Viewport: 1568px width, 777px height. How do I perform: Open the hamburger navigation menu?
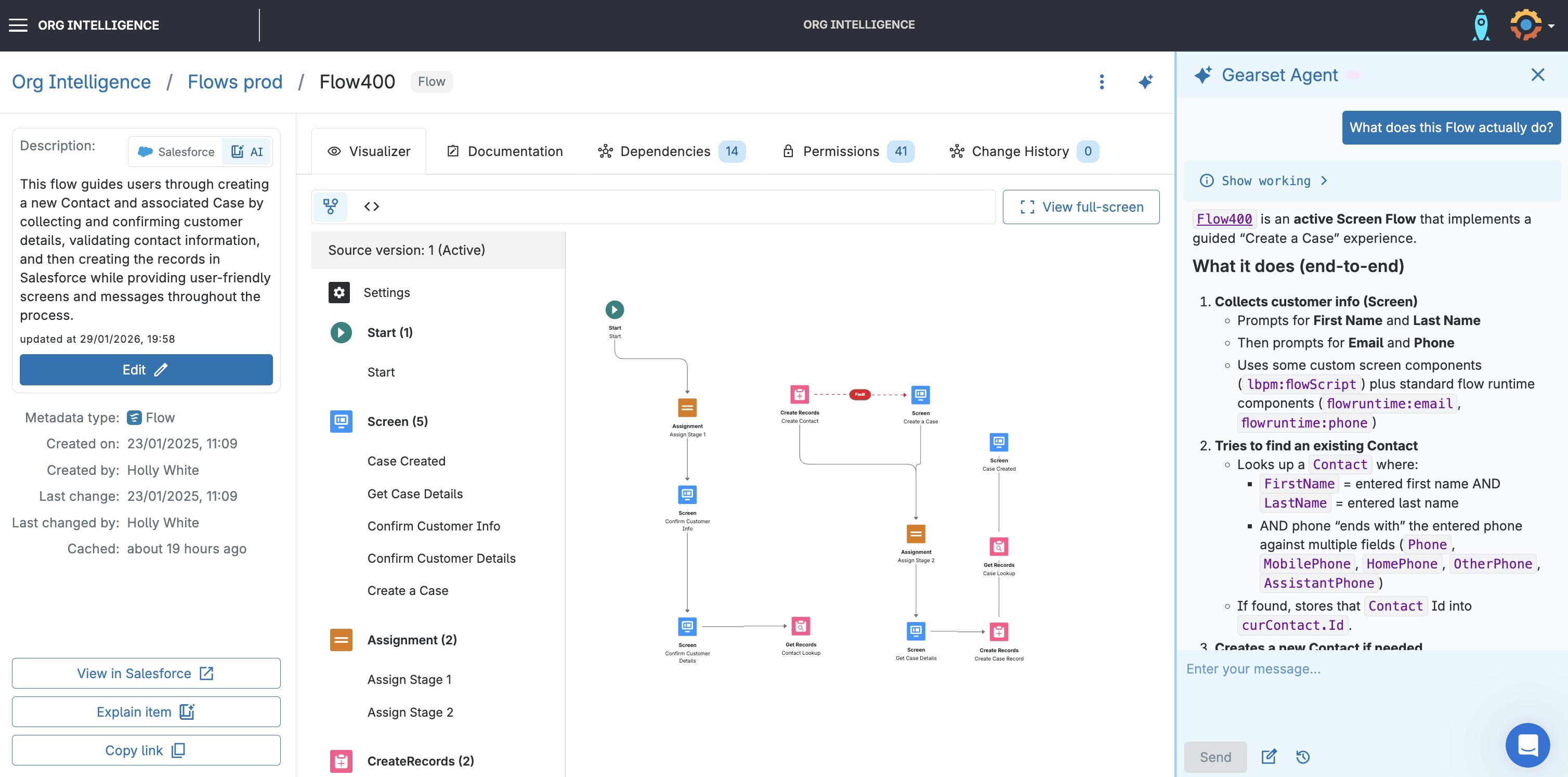(18, 24)
